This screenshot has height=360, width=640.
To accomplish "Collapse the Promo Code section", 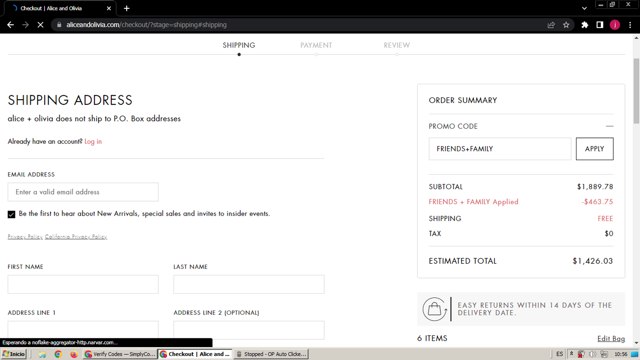I will pyautogui.click(x=609, y=126).
